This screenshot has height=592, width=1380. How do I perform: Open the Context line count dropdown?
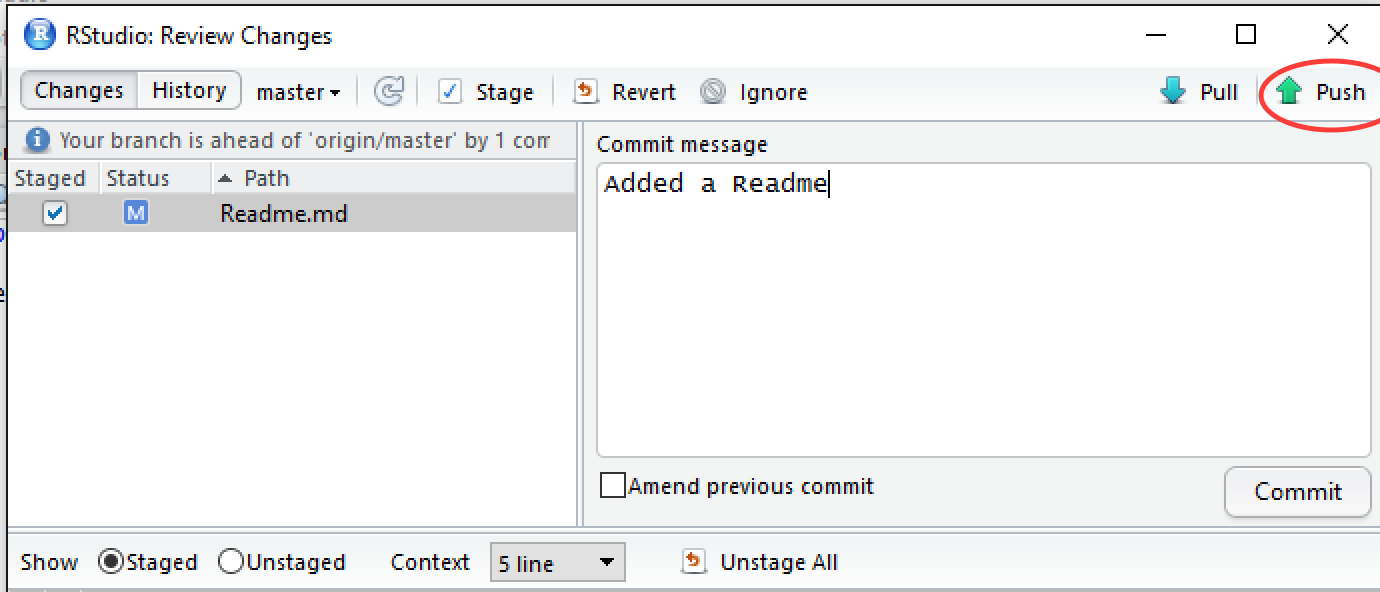[x=557, y=562]
